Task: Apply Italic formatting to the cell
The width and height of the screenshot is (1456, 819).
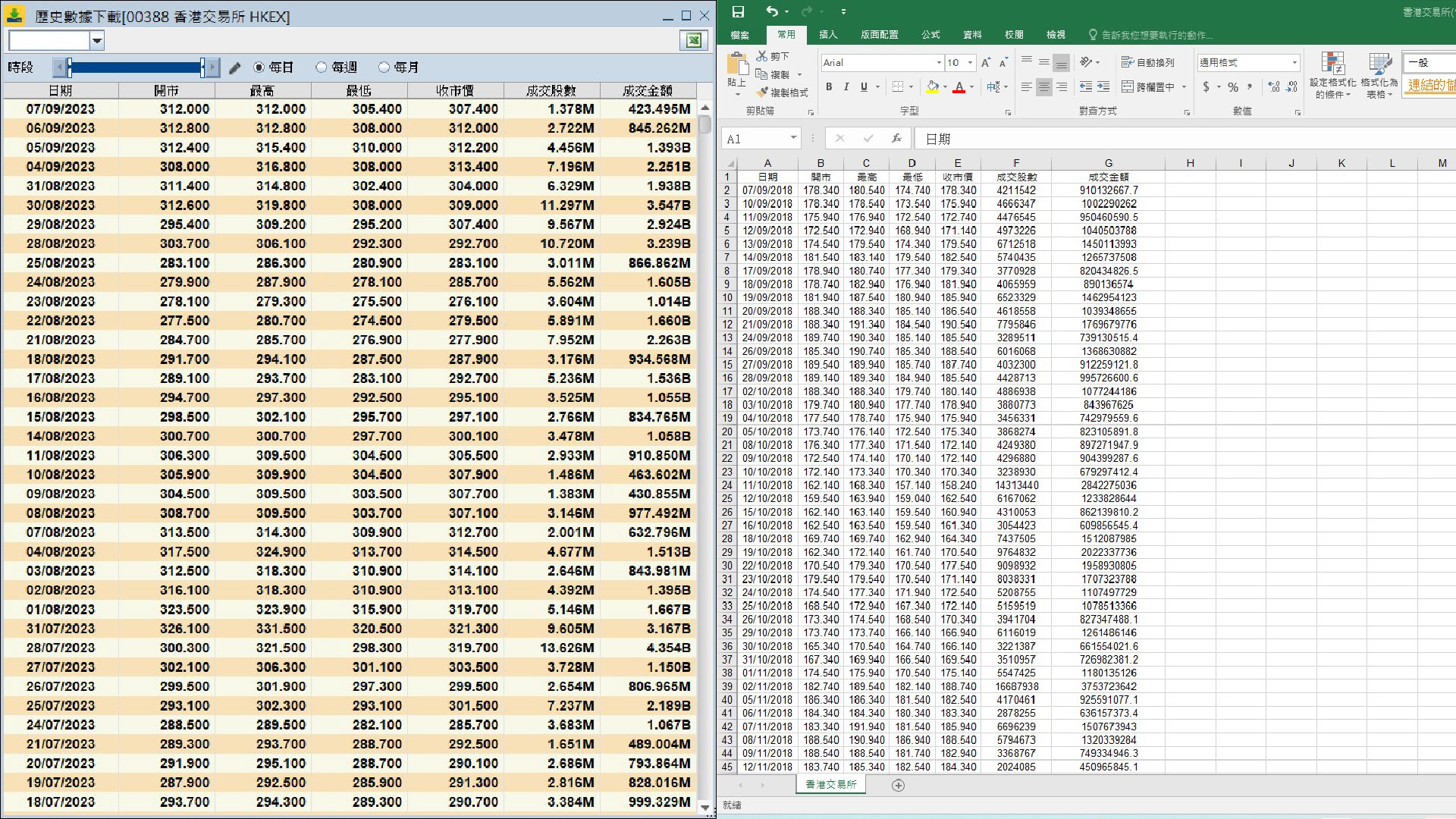Action: (x=846, y=87)
